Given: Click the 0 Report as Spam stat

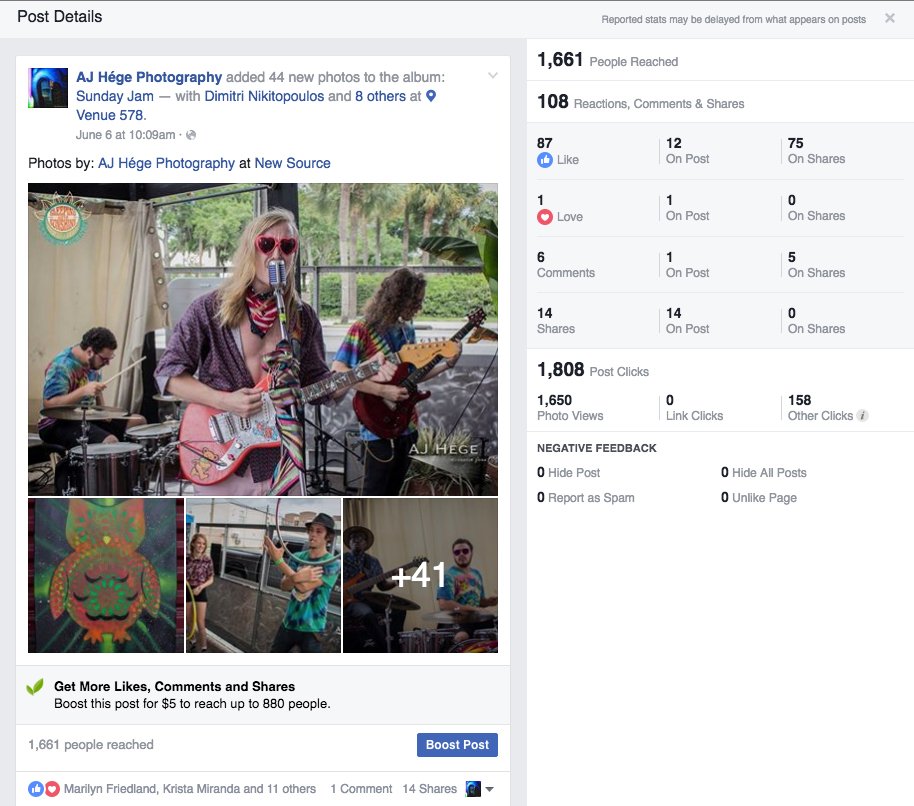Looking at the screenshot, I should 586,498.
